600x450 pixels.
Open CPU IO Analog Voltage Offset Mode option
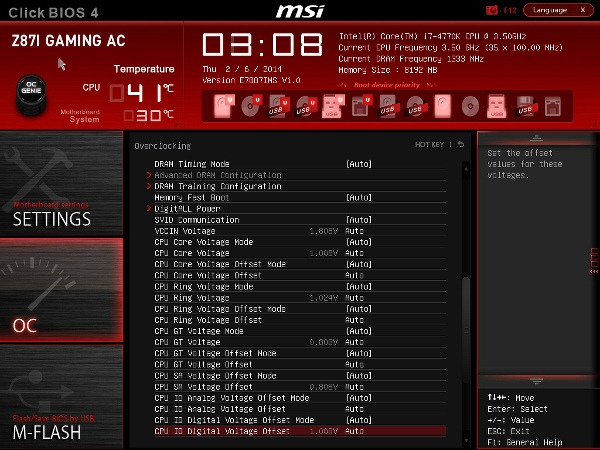point(359,398)
